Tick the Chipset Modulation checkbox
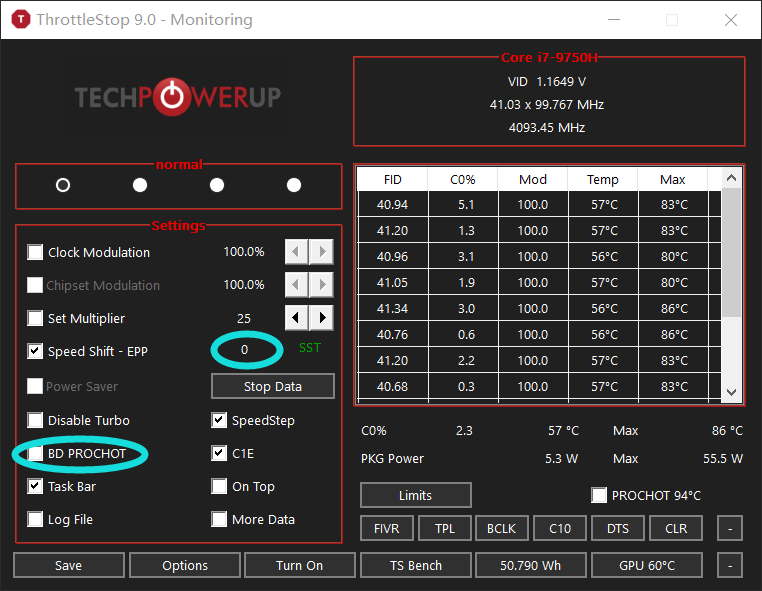The height and width of the screenshot is (591, 762). (x=35, y=285)
